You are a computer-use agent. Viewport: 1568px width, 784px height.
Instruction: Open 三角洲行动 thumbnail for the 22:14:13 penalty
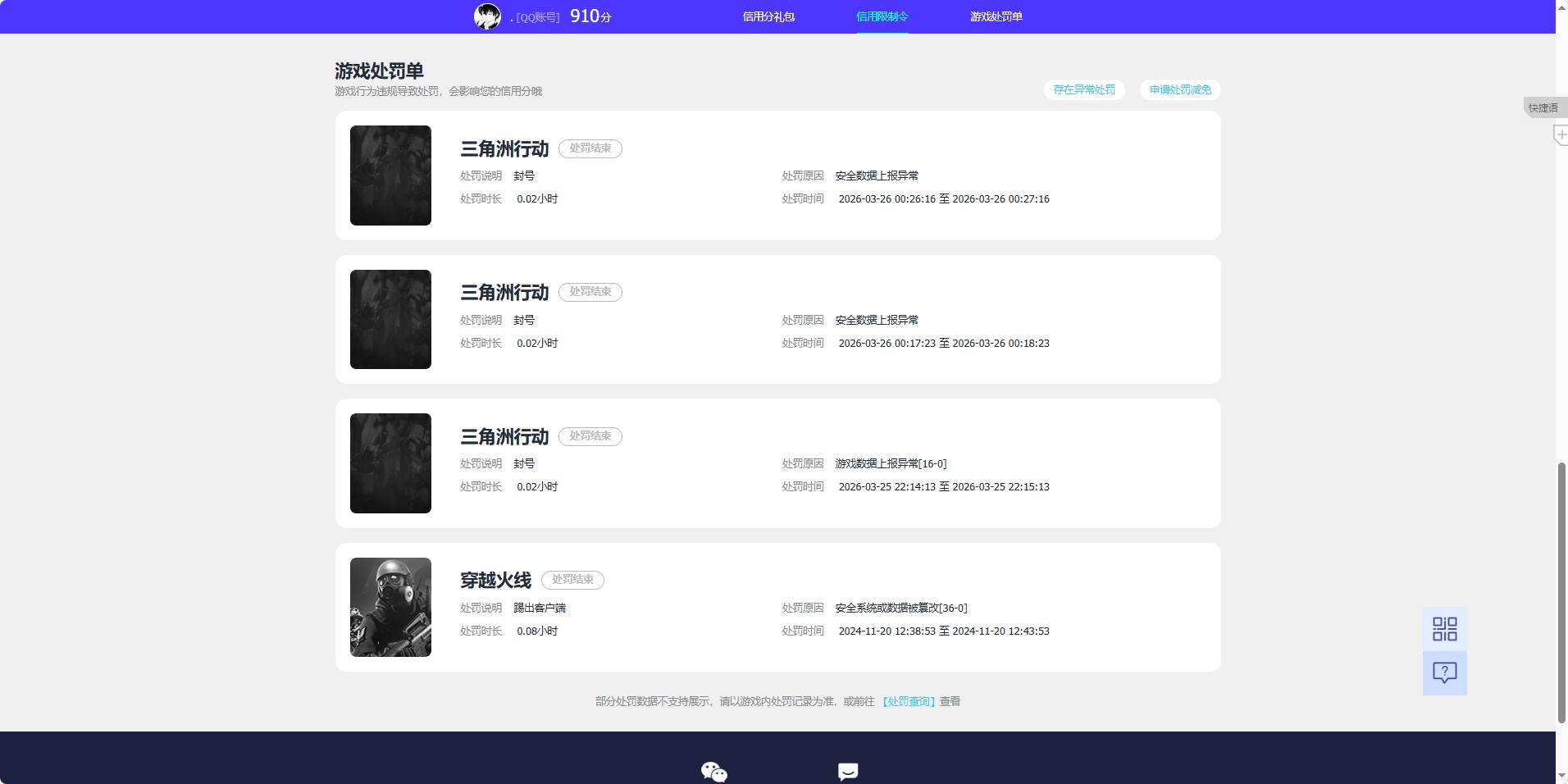(390, 463)
